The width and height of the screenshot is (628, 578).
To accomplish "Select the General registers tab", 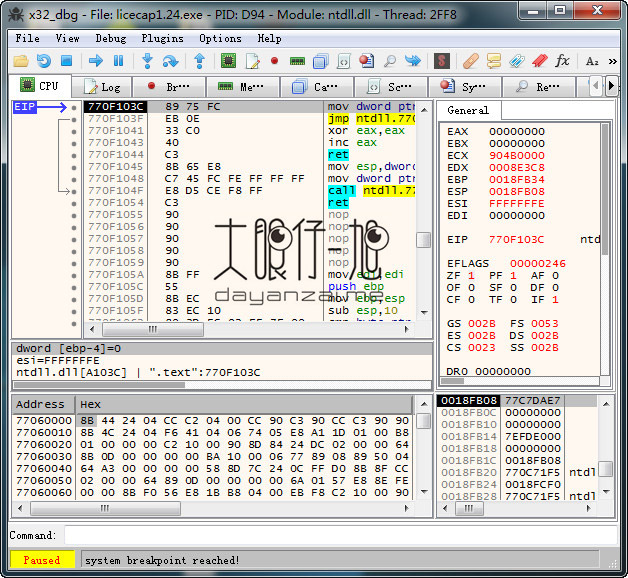I will point(468,110).
